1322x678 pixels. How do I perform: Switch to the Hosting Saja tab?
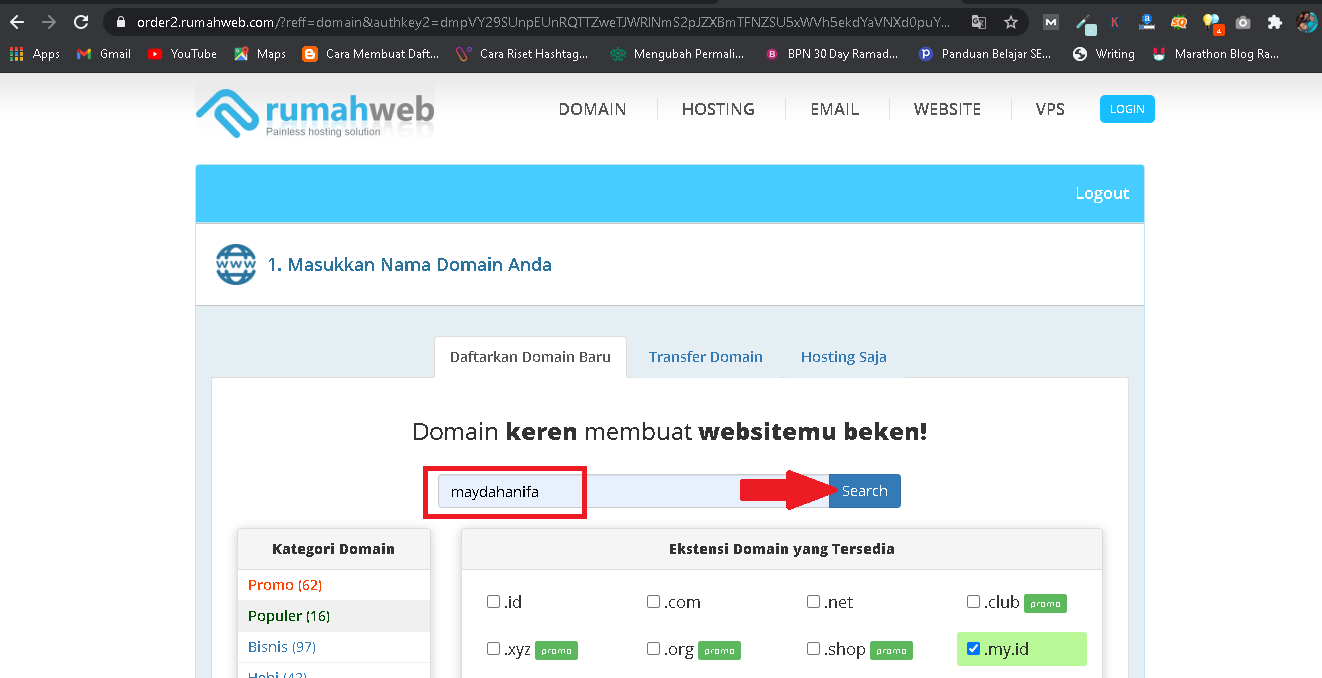tap(843, 357)
